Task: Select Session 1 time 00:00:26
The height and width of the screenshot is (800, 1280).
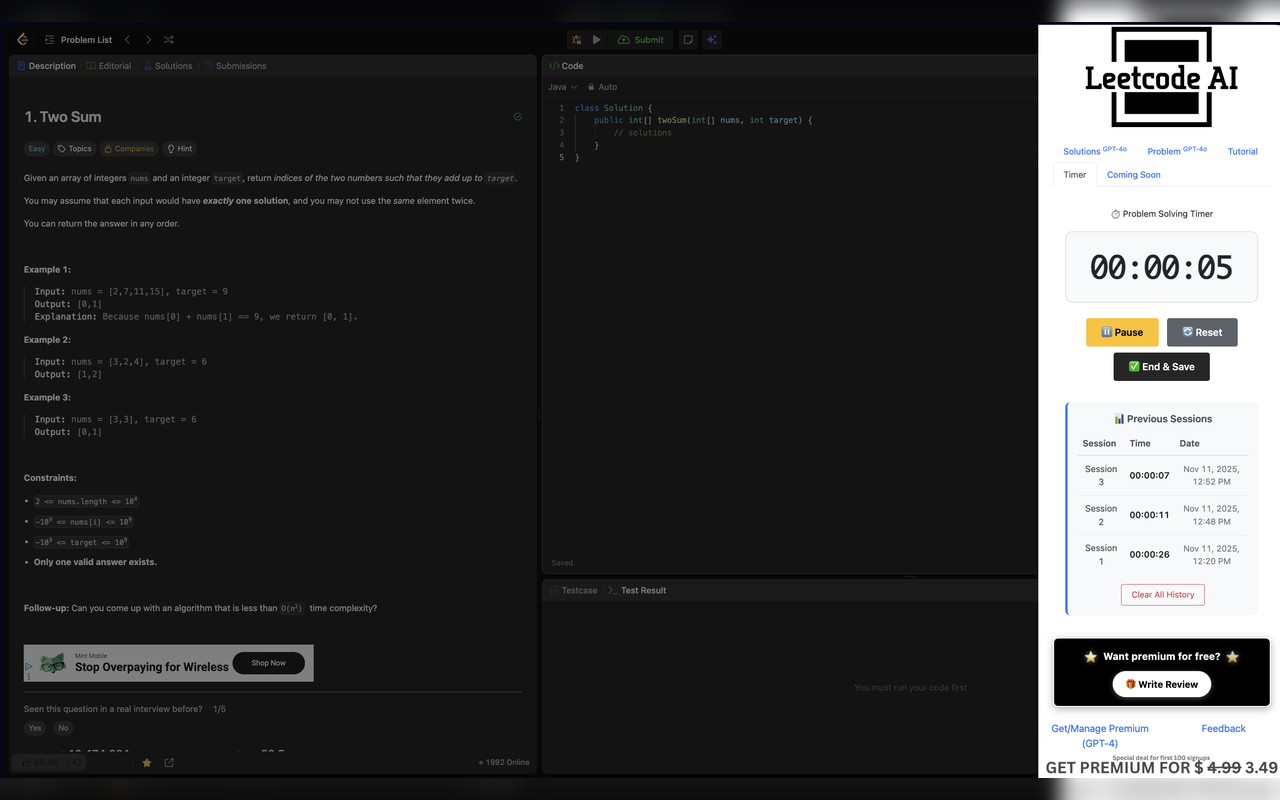Action: (x=1149, y=554)
